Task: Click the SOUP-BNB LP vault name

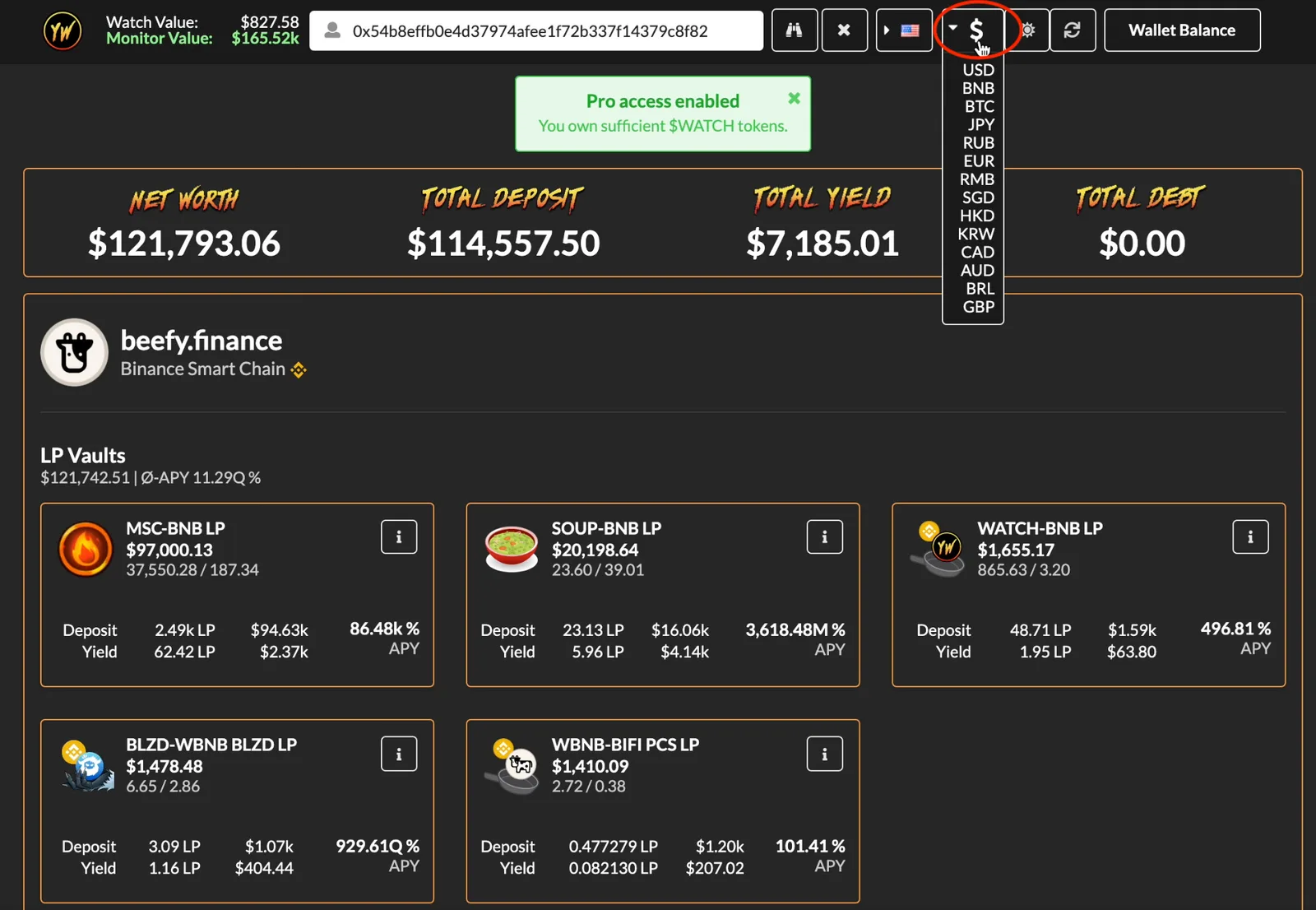Action: tap(606, 528)
